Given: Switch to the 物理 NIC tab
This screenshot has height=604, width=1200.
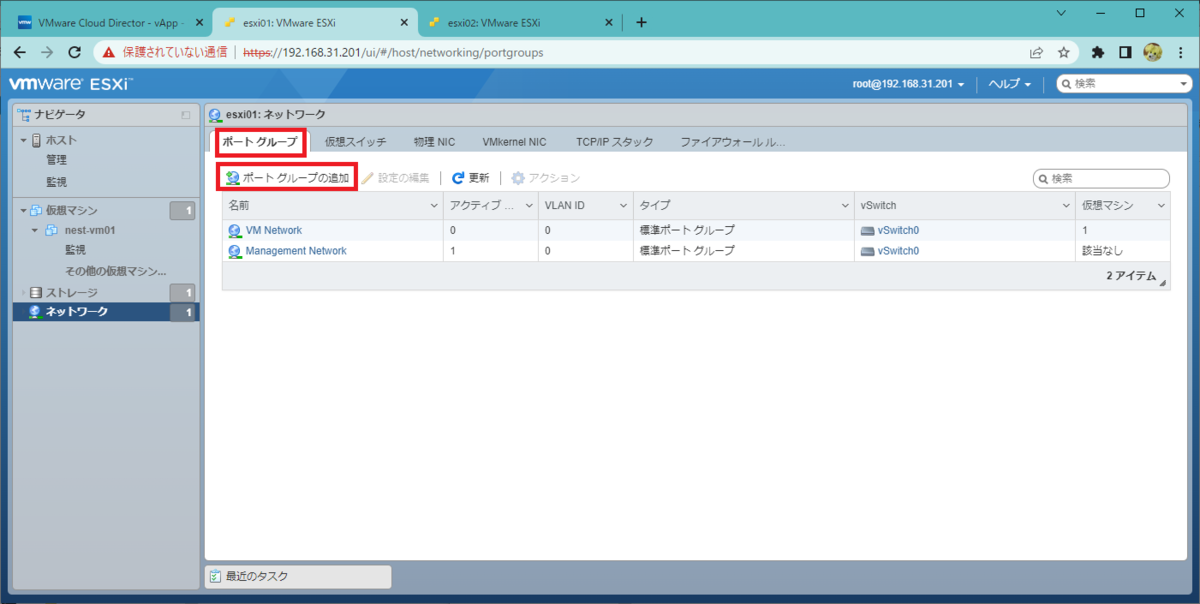Looking at the screenshot, I should pos(433,142).
